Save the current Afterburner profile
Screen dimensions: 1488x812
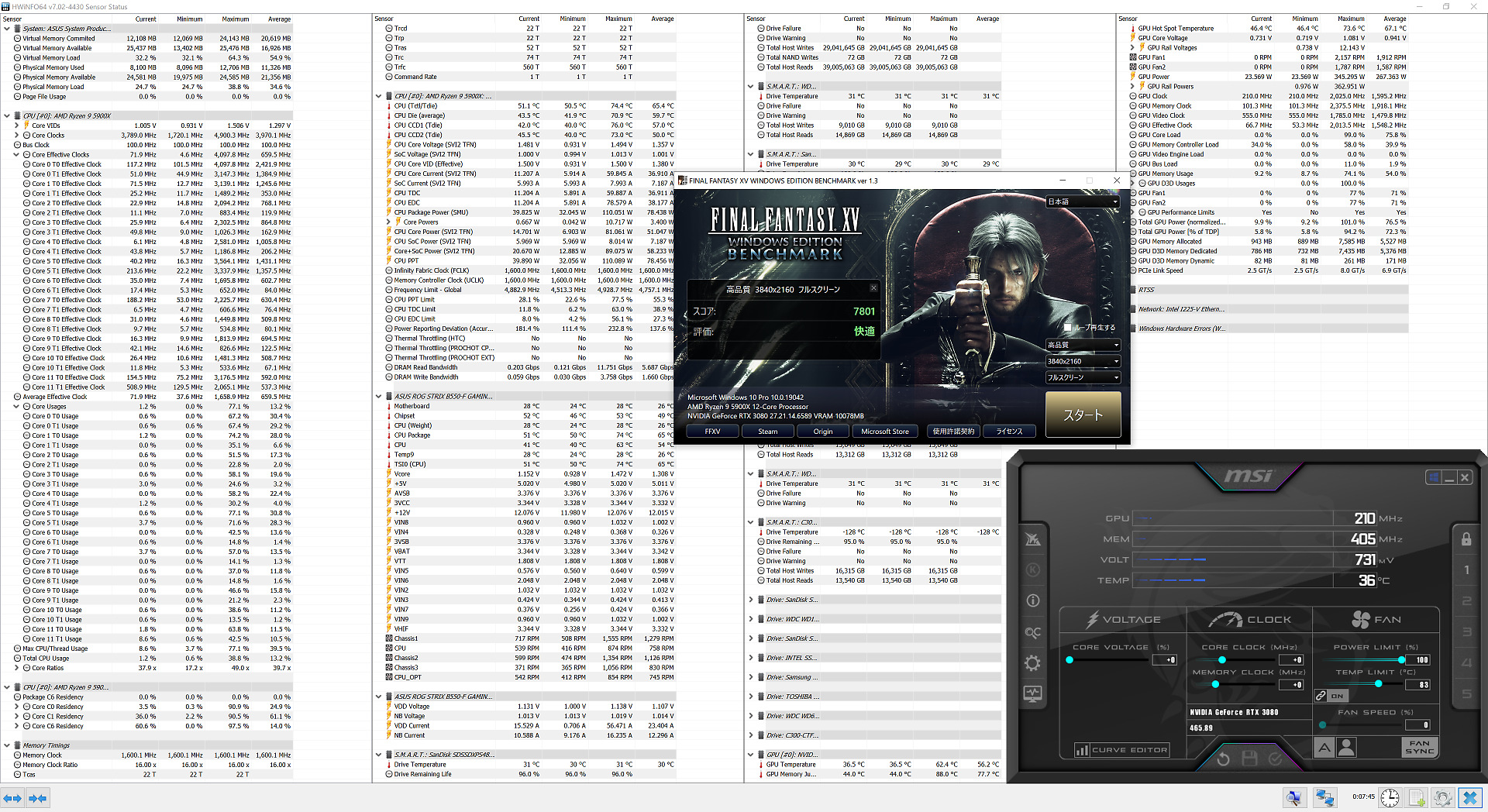coord(1249,759)
